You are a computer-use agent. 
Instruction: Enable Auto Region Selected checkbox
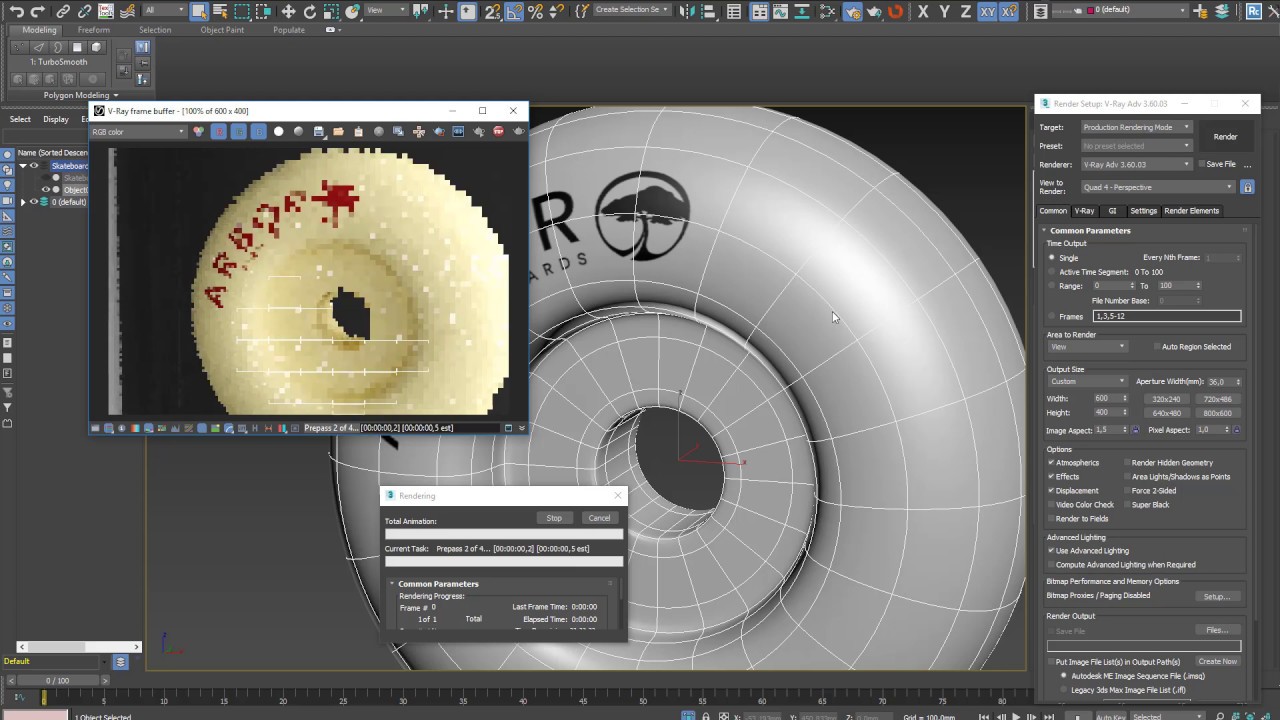(x=1157, y=347)
